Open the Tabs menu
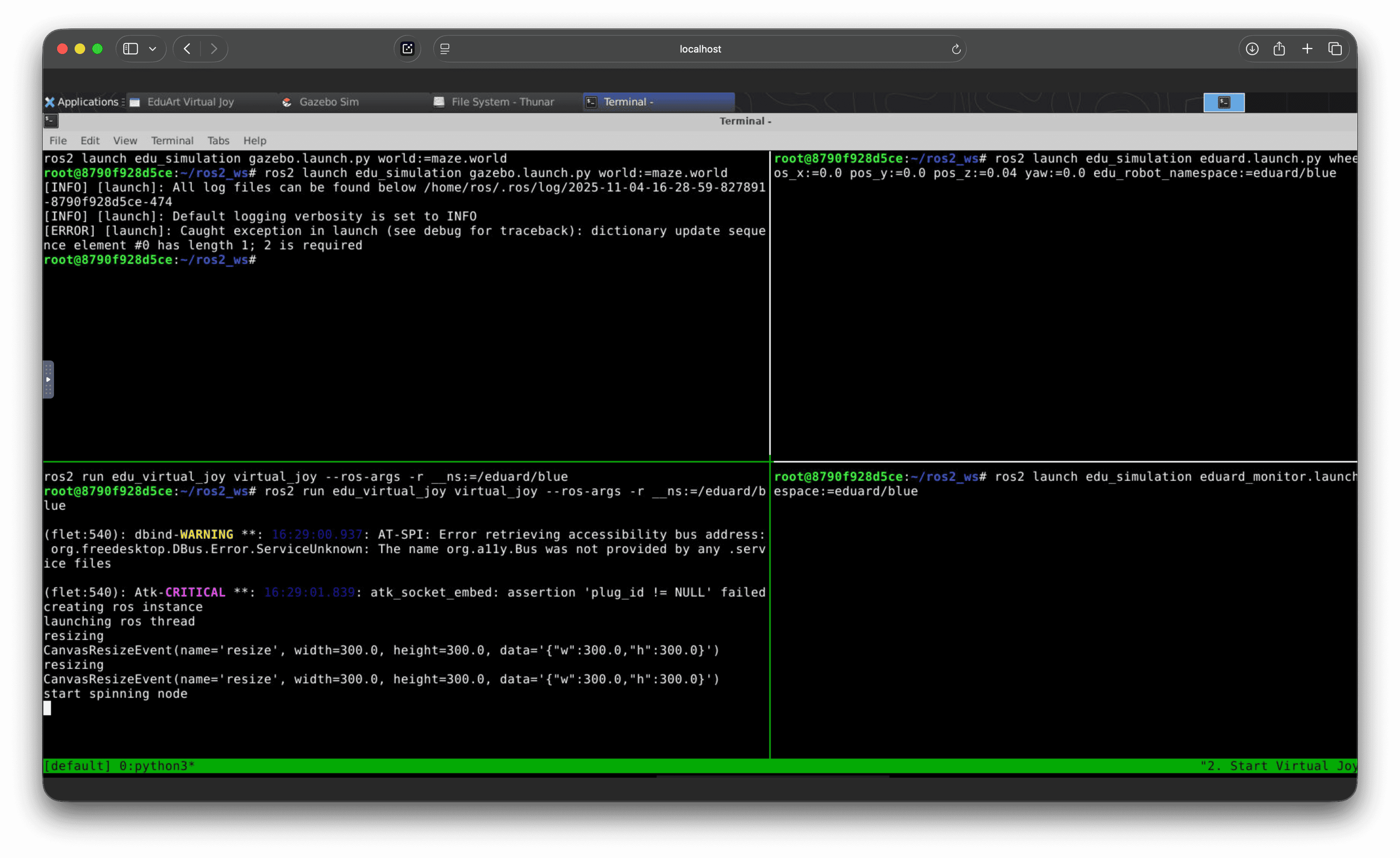This screenshot has width=1400, height=858. 218,140
